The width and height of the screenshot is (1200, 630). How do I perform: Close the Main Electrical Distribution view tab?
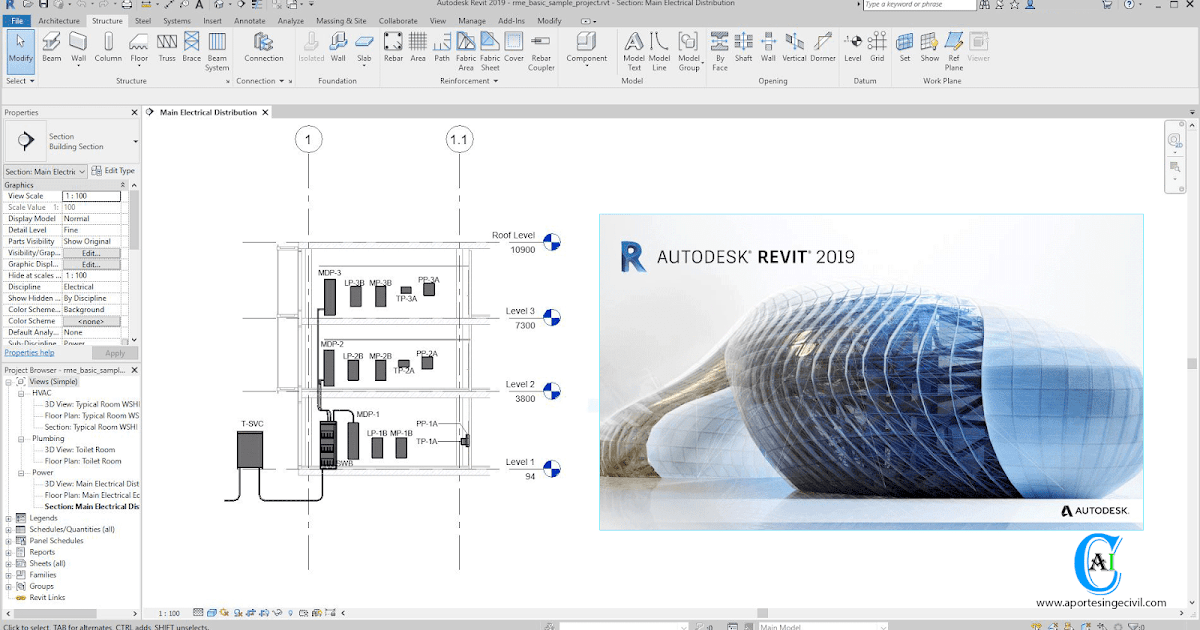(265, 112)
